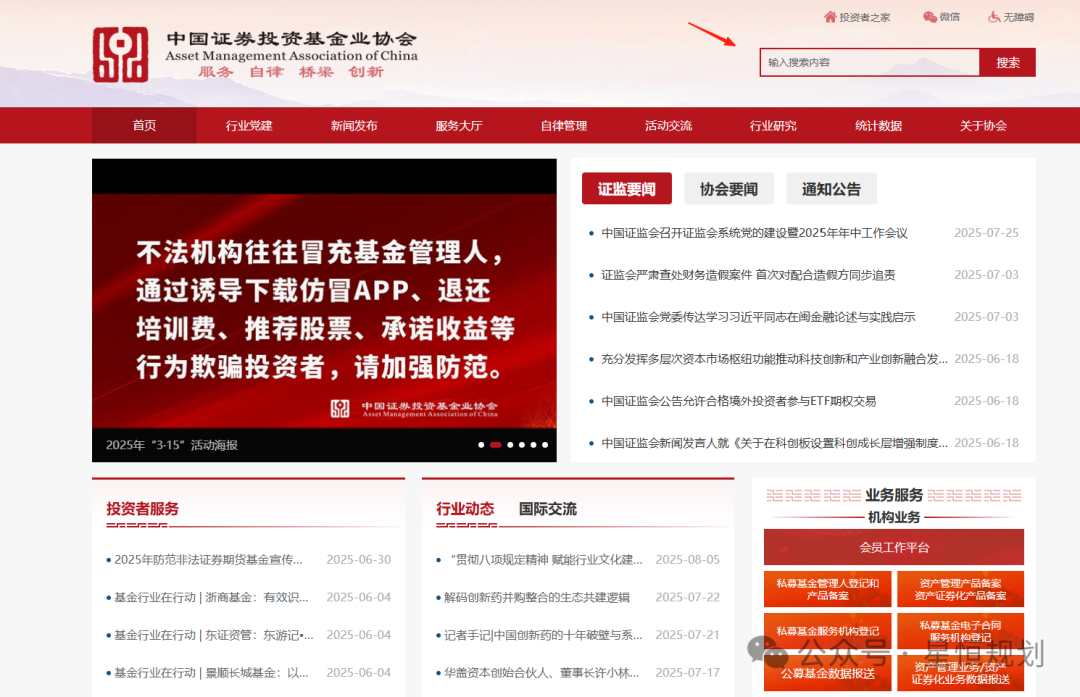1080x697 pixels.
Task: Open the 新闻发布 menu
Action: point(354,125)
